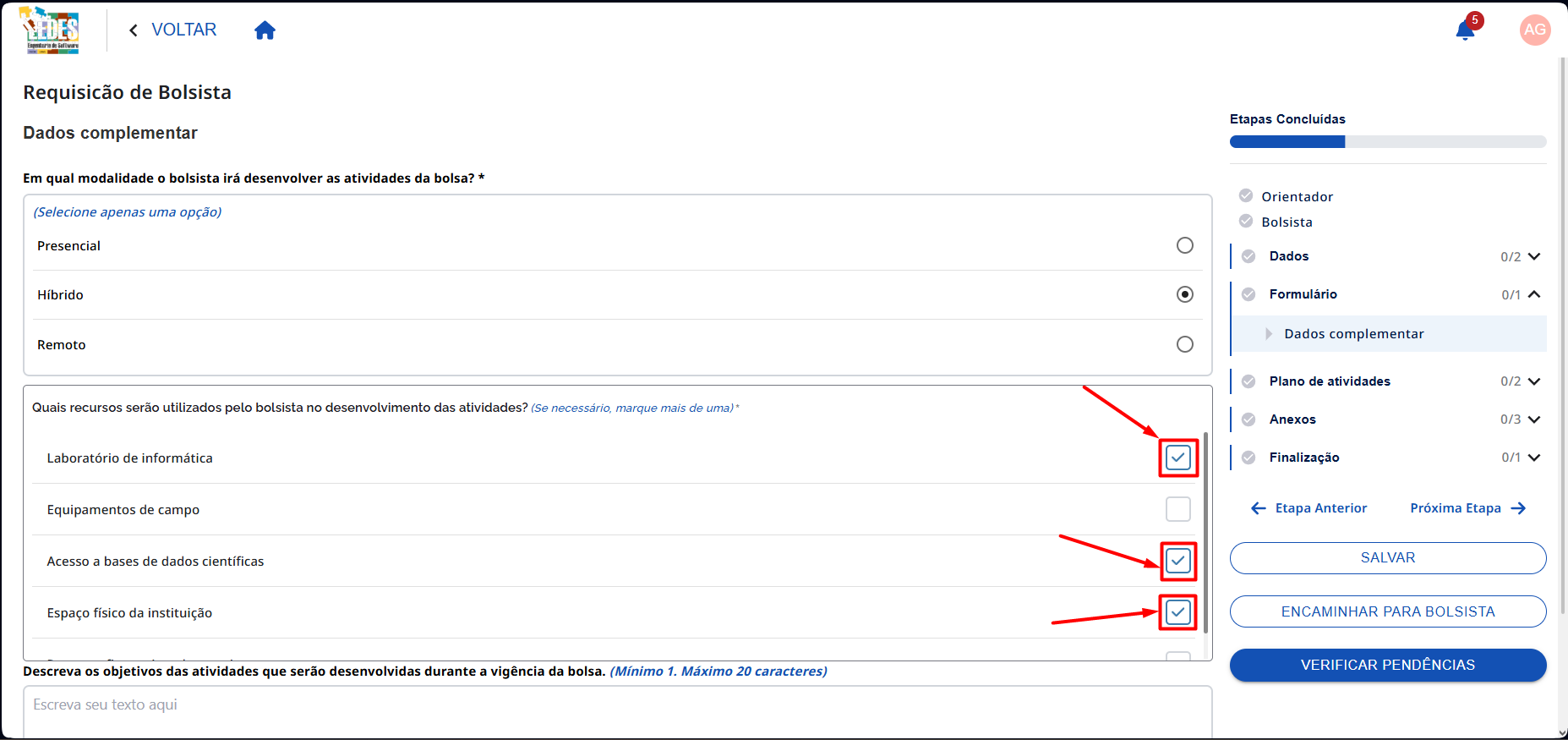Collapse the Formulário section chevron
Viewport: 1568px width, 740px height.
point(1534,294)
